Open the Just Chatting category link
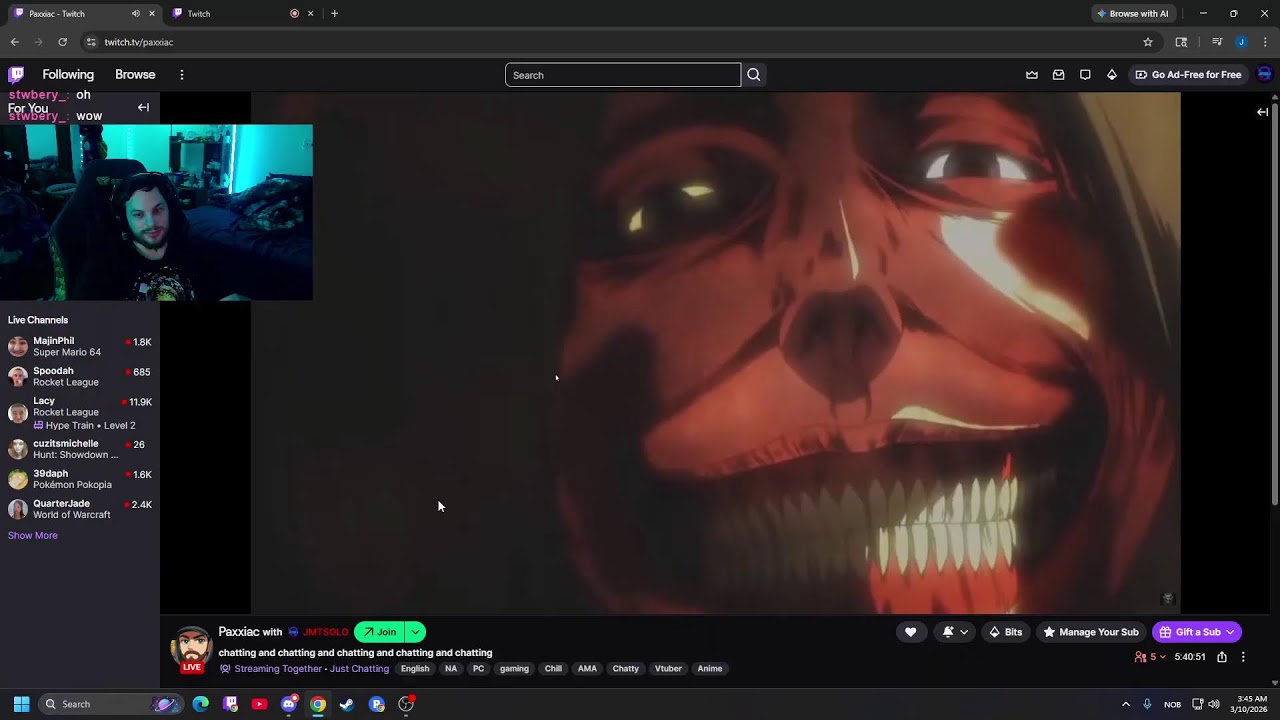This screenshot has width=1280, height=720. click(359, 669)
